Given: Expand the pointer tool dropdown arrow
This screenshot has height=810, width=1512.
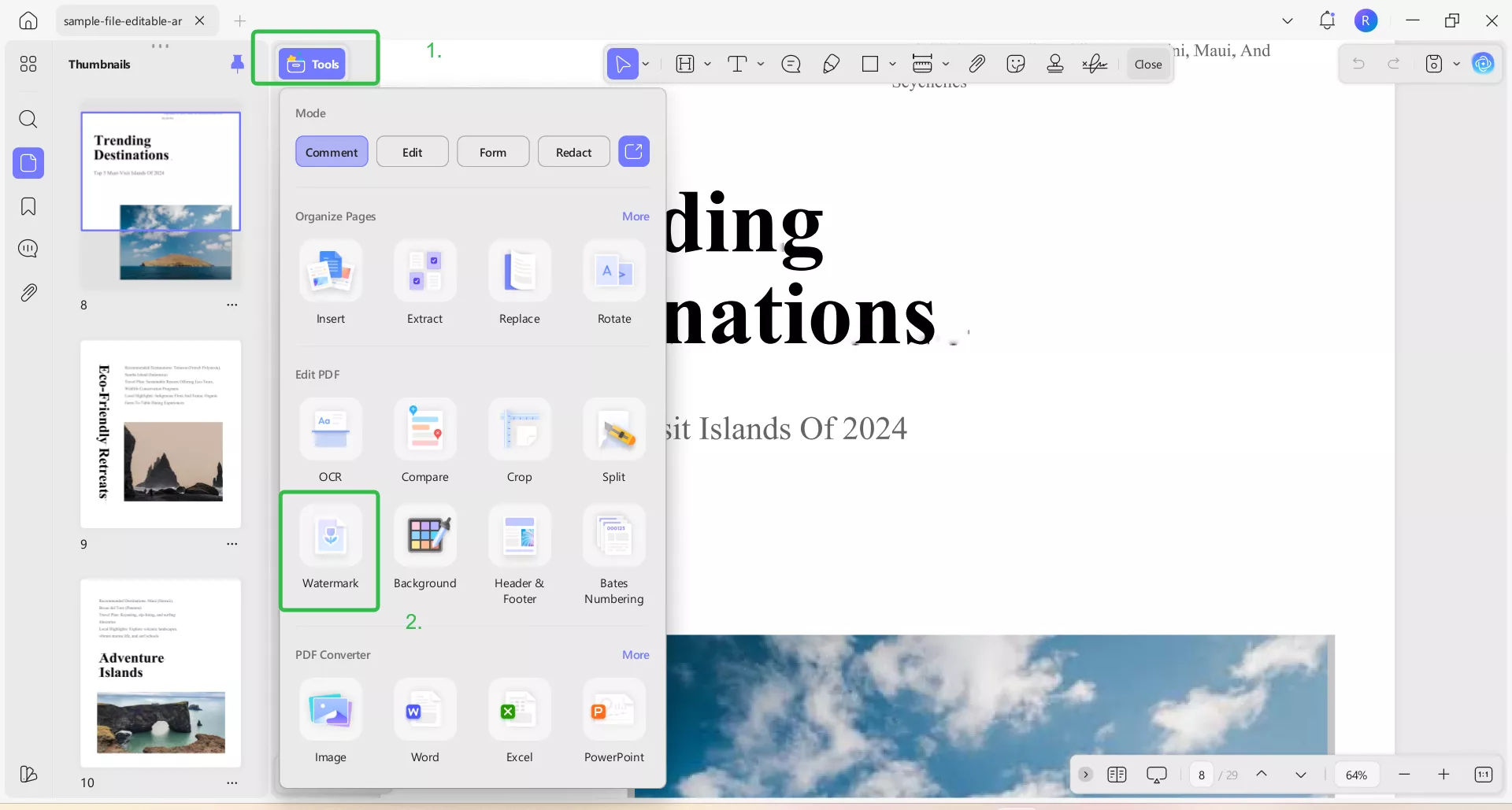Looking at the screenshot, I should click(646, 64).
